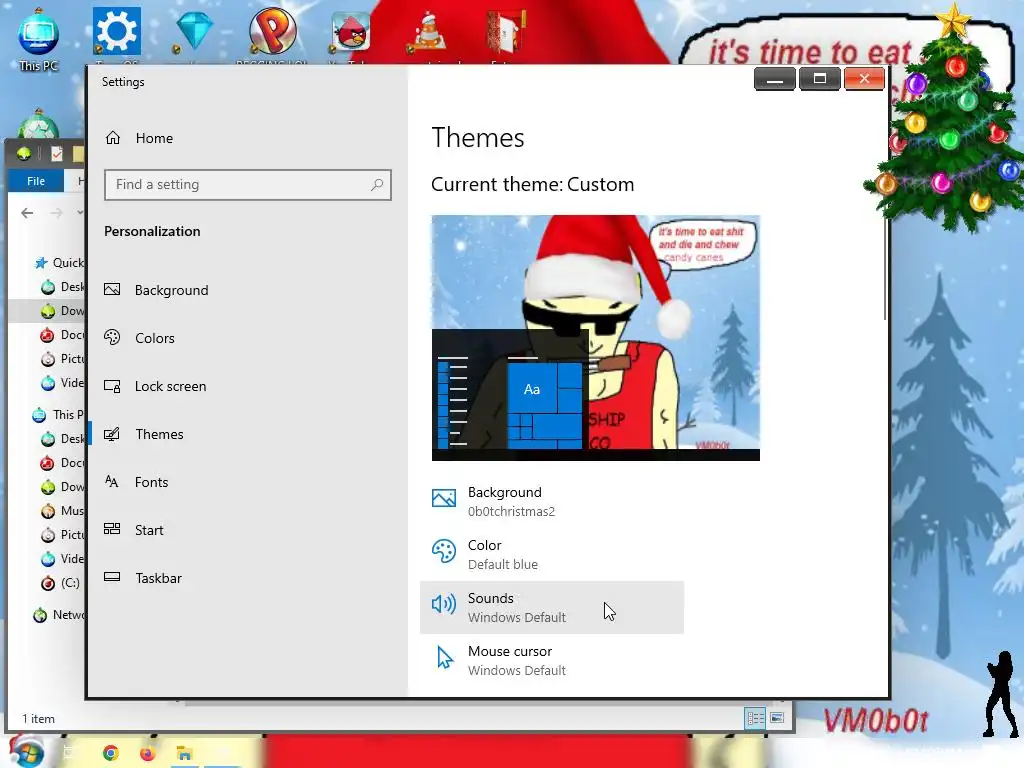Click the current theme preview image
This screenshot has width=1024, height=768.
coord(596,338)
